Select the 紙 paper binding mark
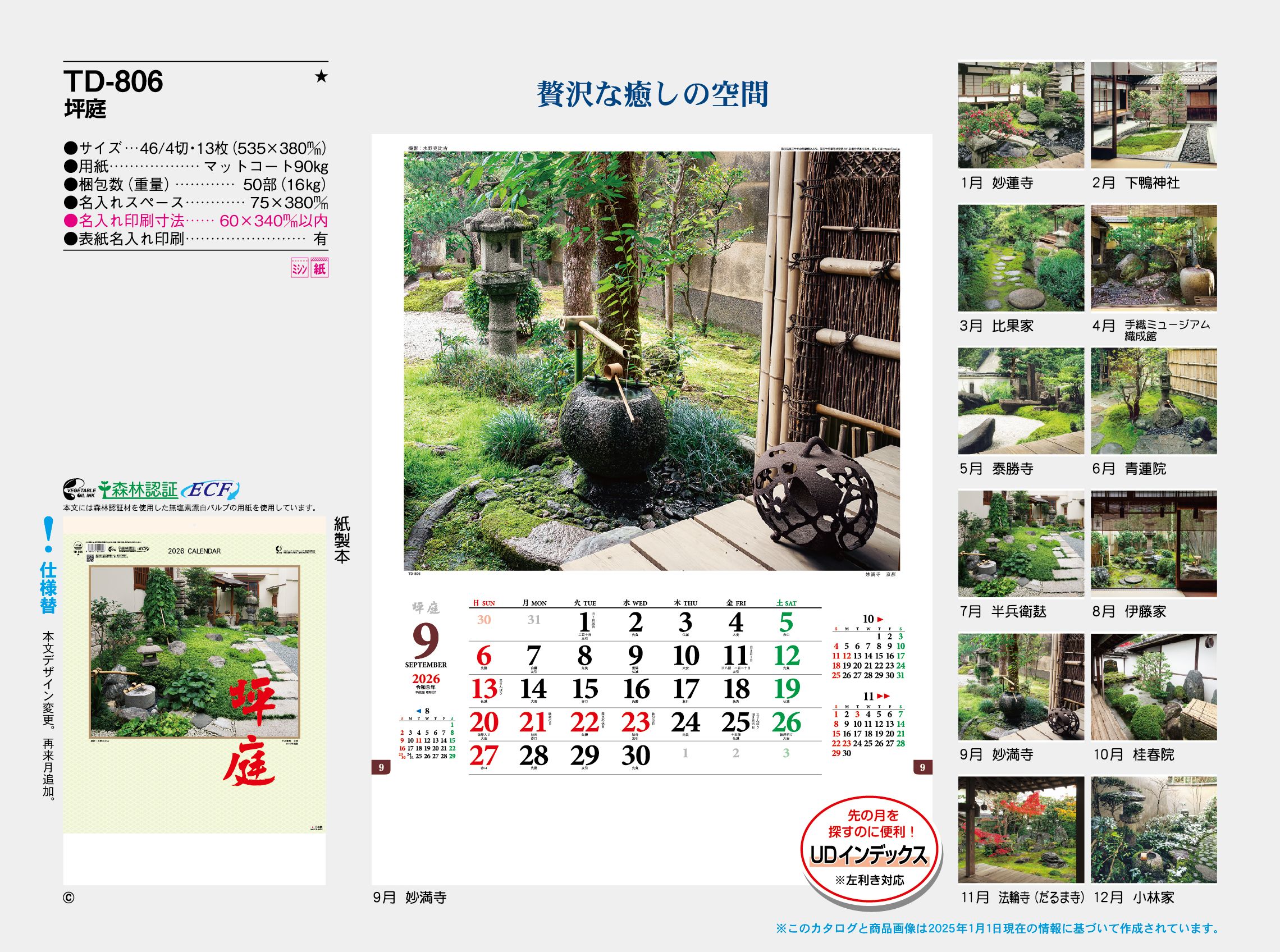The image size is (1280, 952). 321,267
